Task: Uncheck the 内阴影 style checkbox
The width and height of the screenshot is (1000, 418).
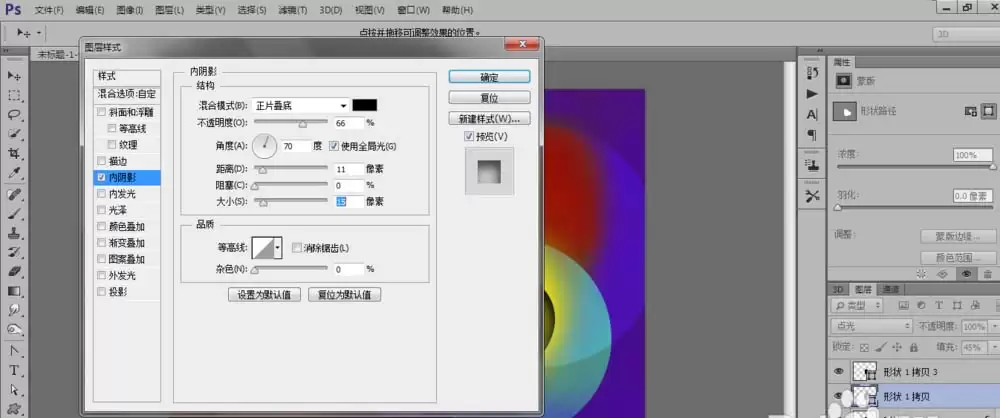Action: (101, 177)
